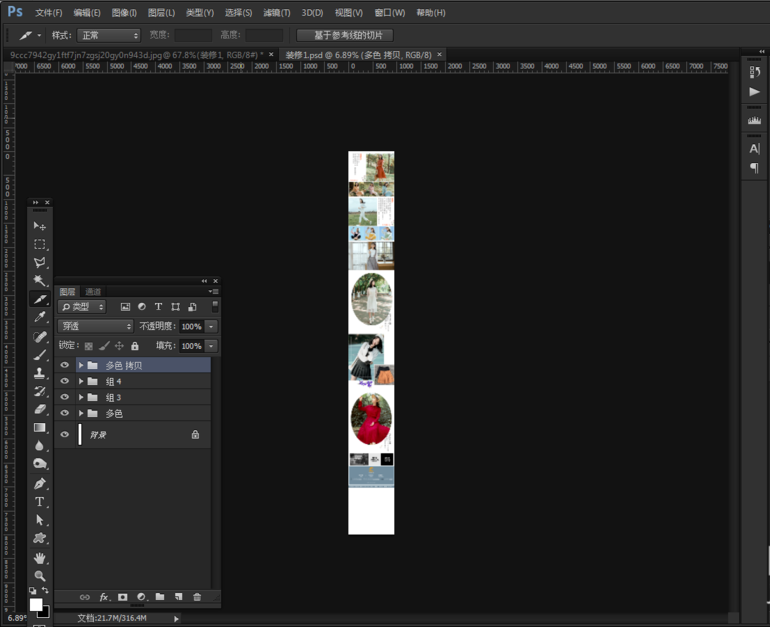Pick the Magic Wand tool

point(40,281)
